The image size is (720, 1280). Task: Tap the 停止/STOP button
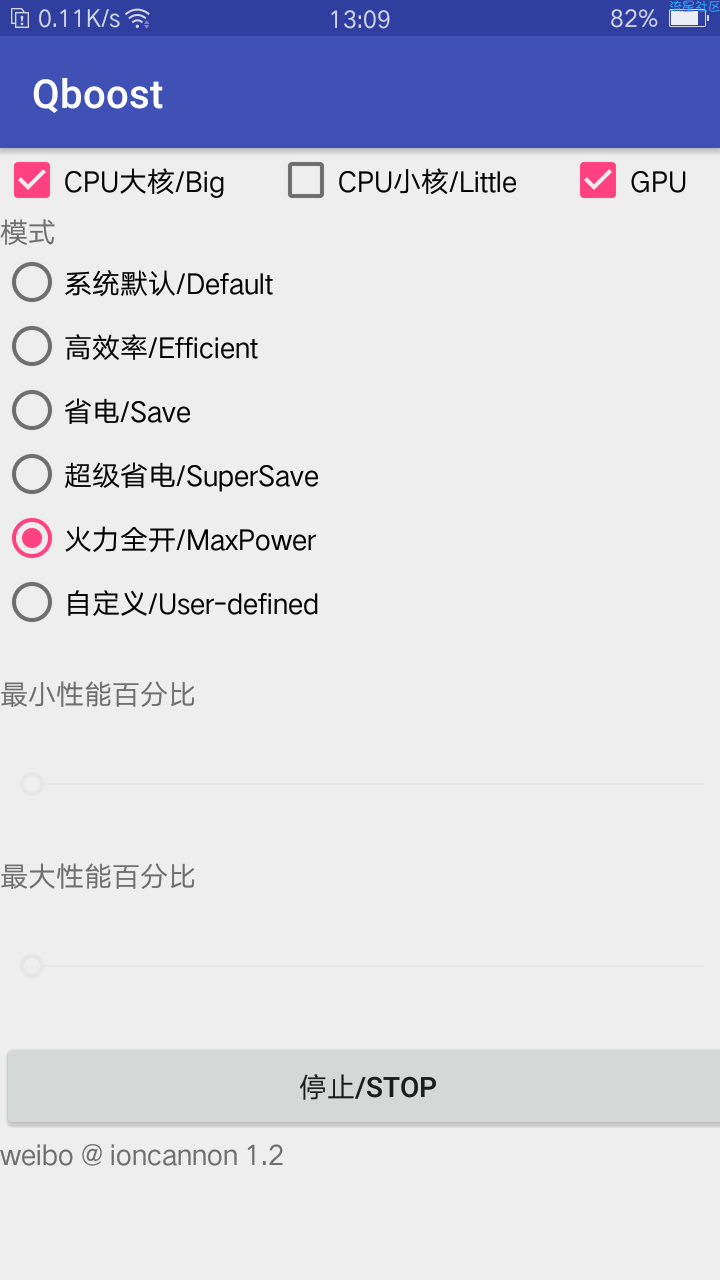364,1087
